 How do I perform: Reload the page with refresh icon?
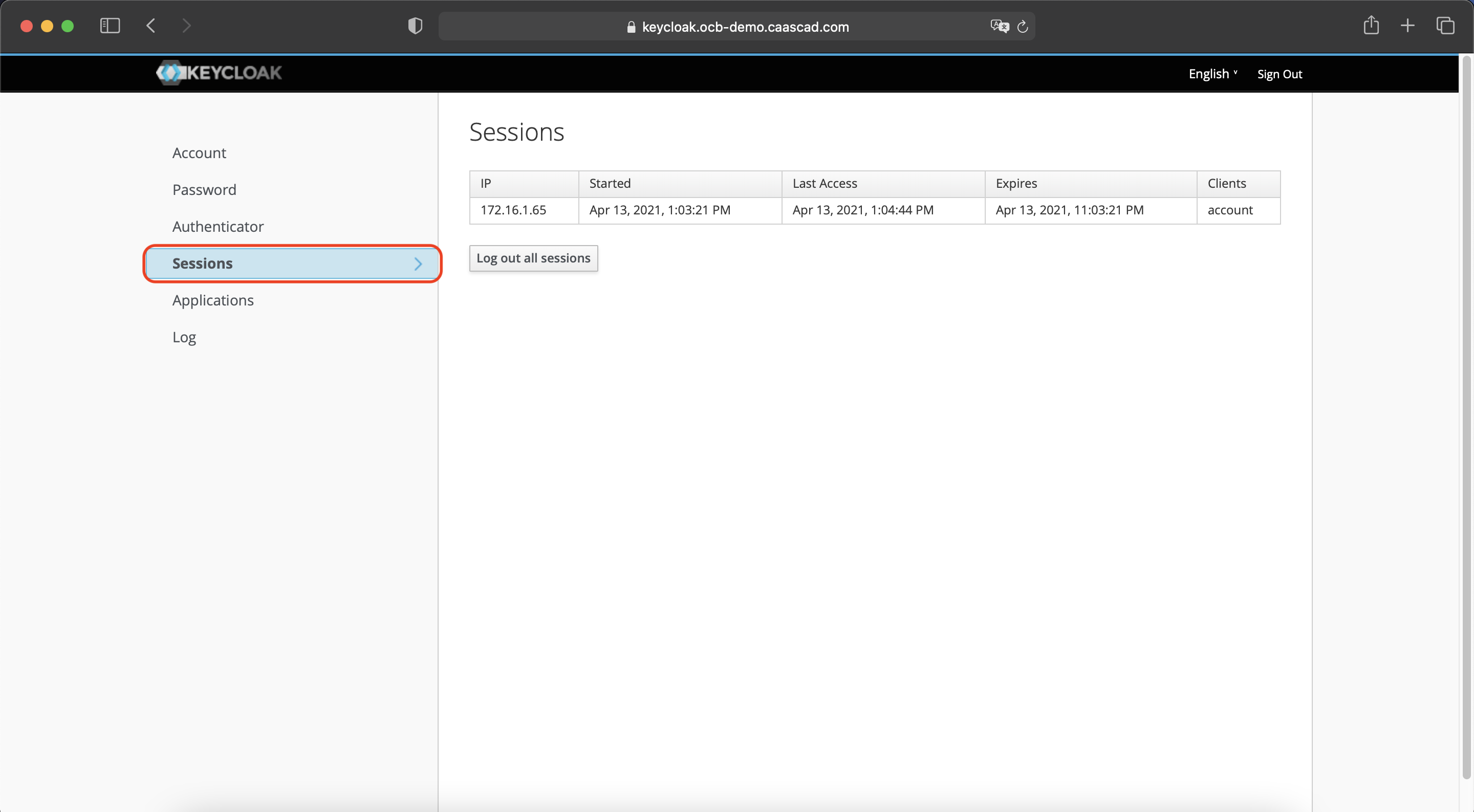coord(1023,26)
